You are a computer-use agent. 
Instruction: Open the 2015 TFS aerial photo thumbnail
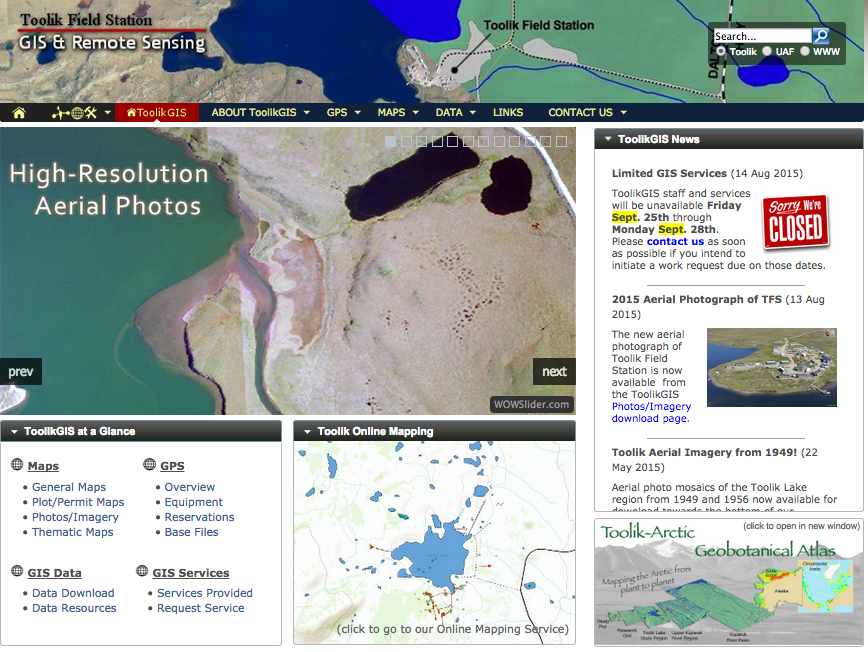tap(772, 368)
